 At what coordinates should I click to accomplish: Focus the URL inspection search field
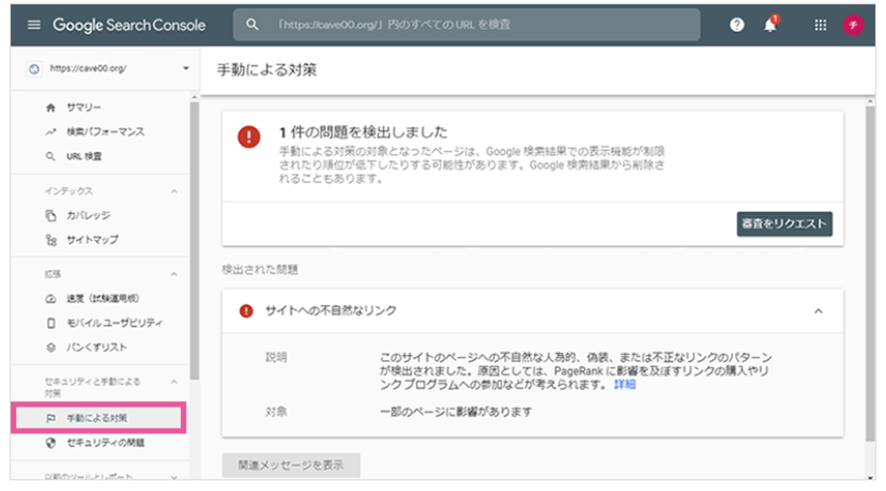pyautogui.click(x=467, y=25)
